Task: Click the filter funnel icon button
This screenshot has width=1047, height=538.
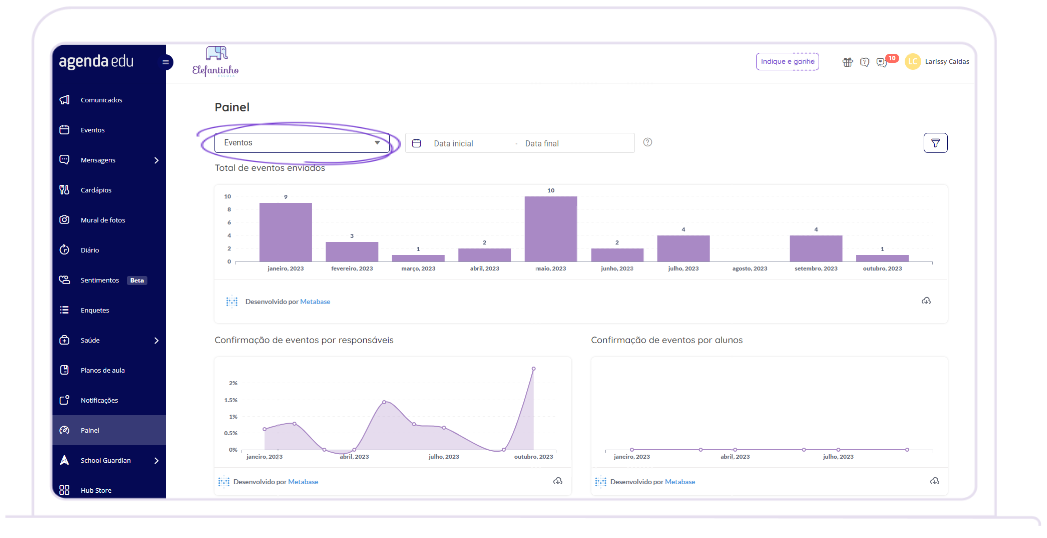Action: tap(935, 143)
